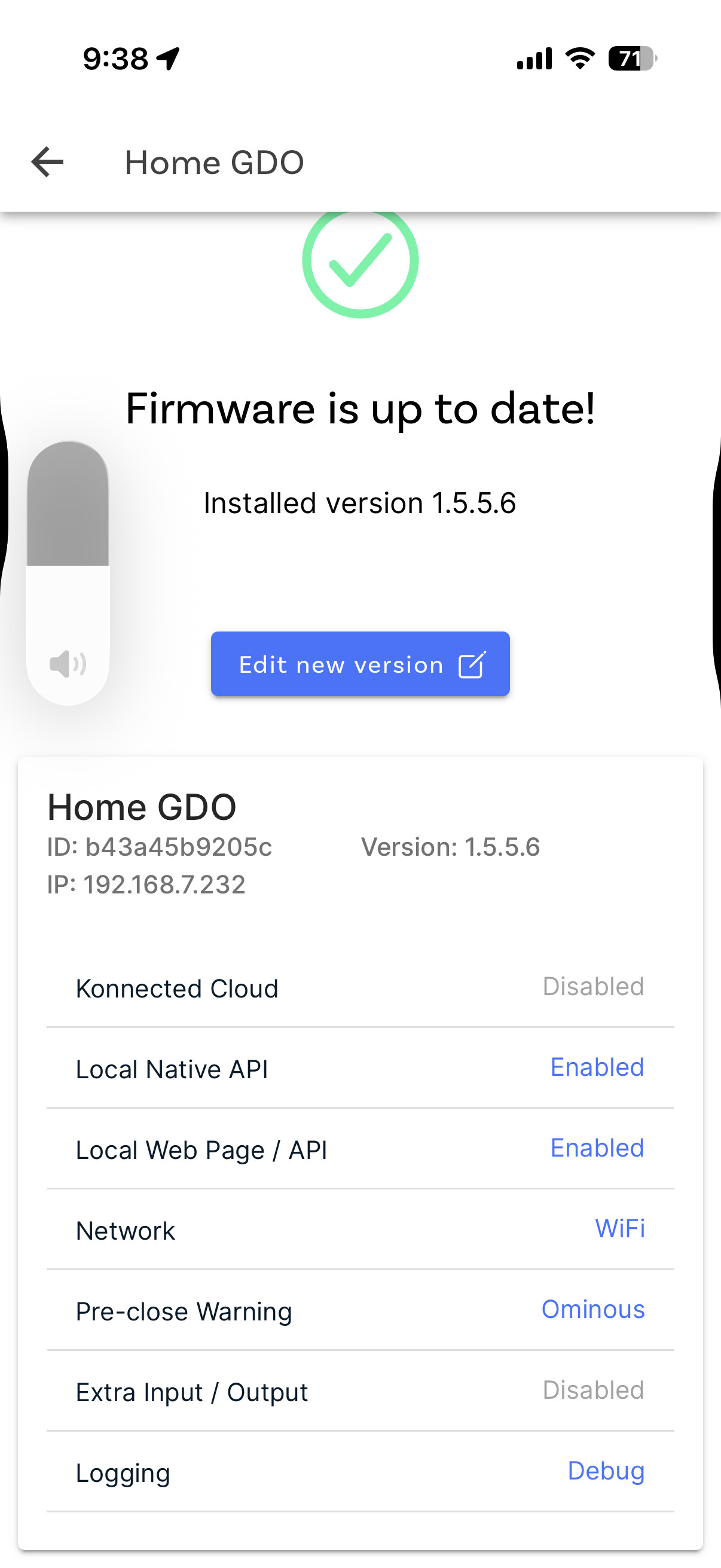Change Logging level from Debug

pyautogui.click(x=606, y=1471)
